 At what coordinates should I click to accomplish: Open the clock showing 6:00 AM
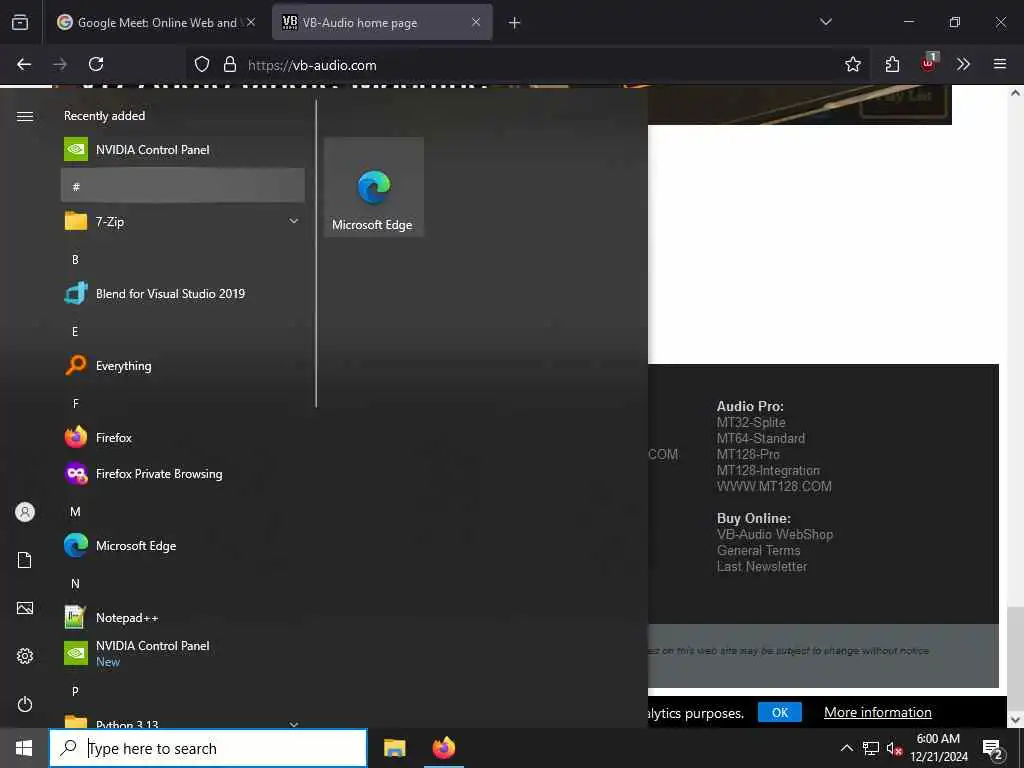pyautogui.click(x=939, y=748)
